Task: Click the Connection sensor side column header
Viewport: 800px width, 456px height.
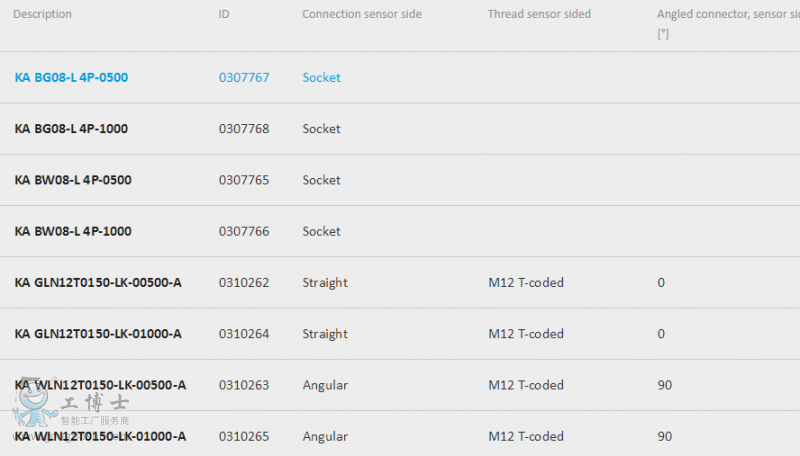Action: pyautogui.click(x=362, y=14)
